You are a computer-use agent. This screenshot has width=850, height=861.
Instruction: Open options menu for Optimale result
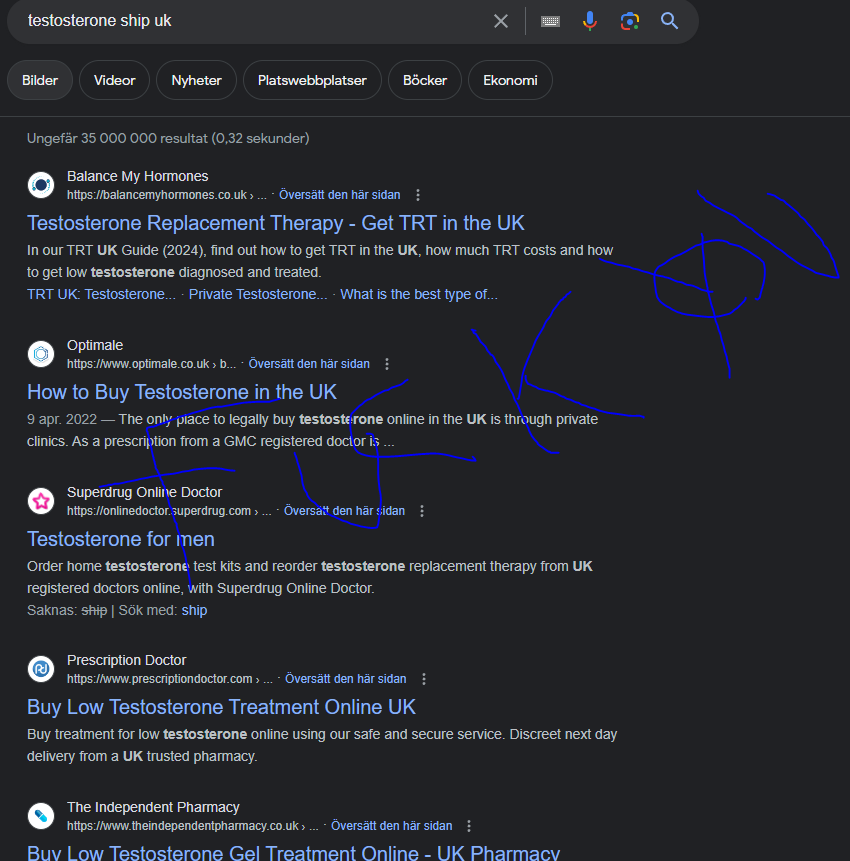387,364
